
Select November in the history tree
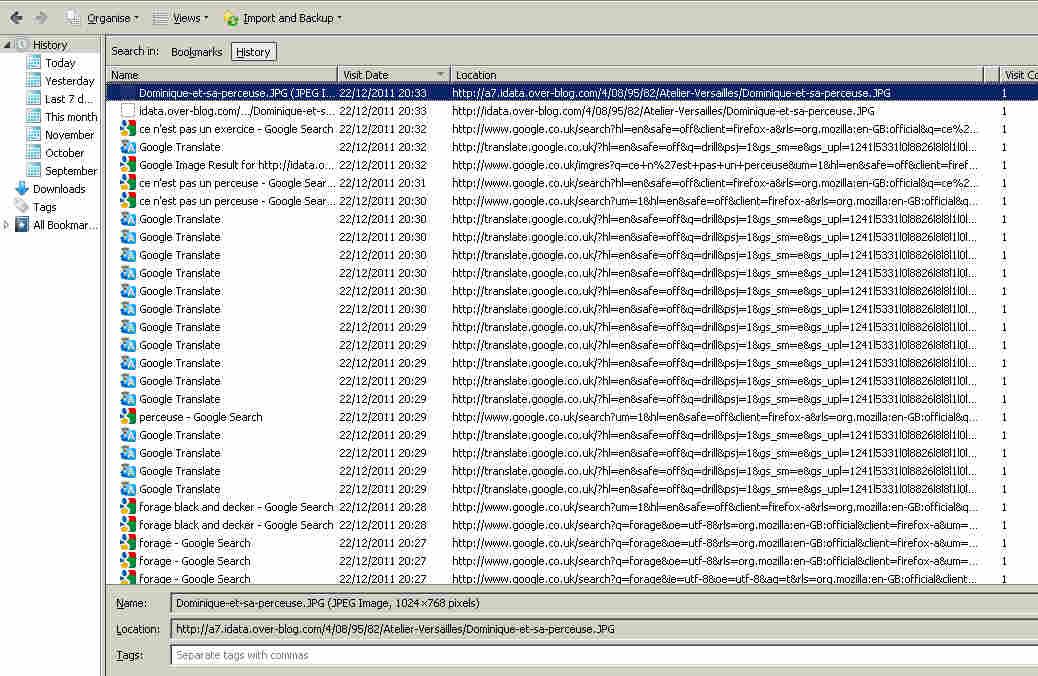[70, 135]
